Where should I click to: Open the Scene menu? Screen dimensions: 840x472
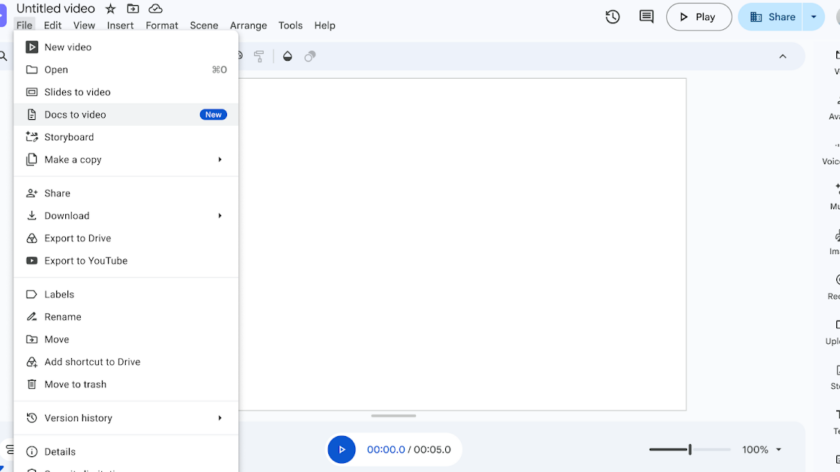(204, 25)
